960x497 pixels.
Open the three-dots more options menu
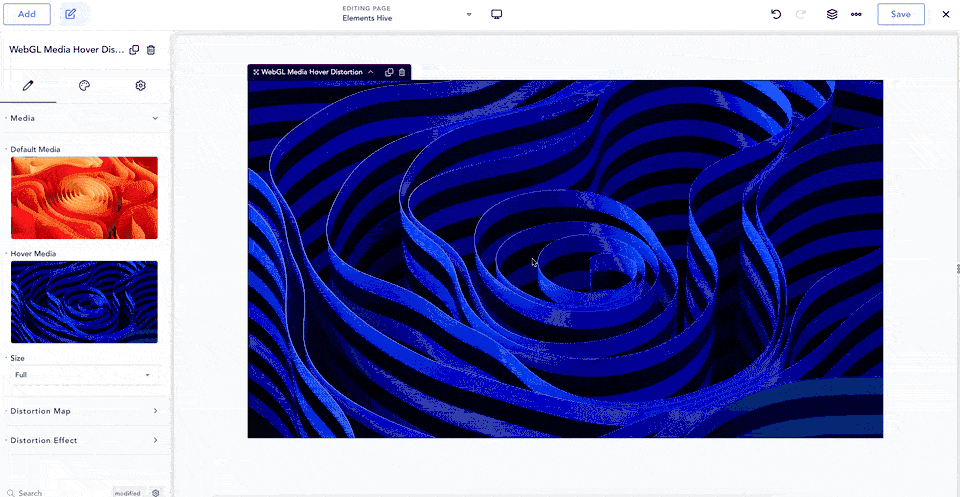(856, 14)
